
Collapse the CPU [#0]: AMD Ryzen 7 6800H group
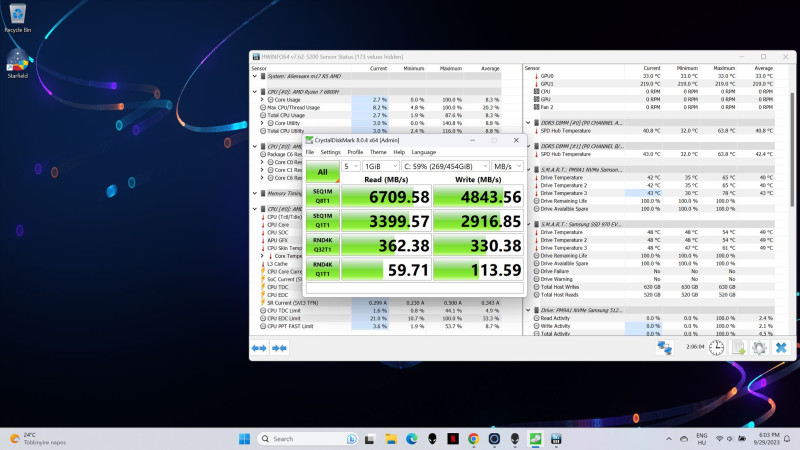tap(255, 92)
